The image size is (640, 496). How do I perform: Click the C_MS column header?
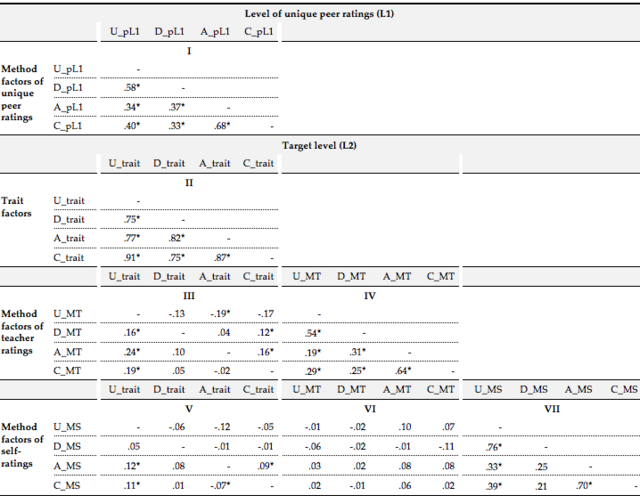click(x=624, y=389)
